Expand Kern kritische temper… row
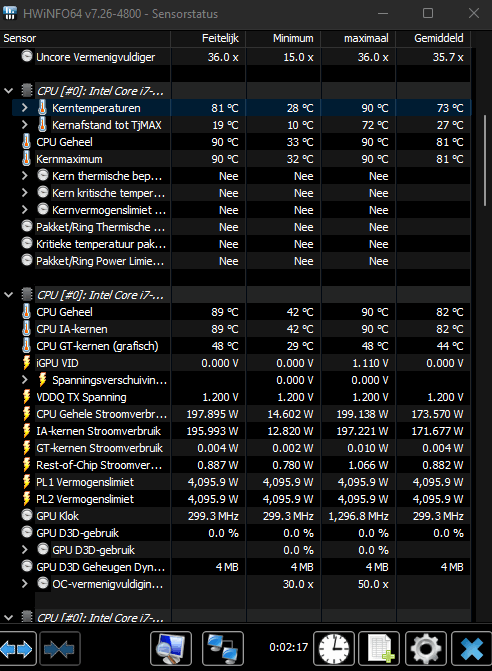 click(x=24, y=193)
